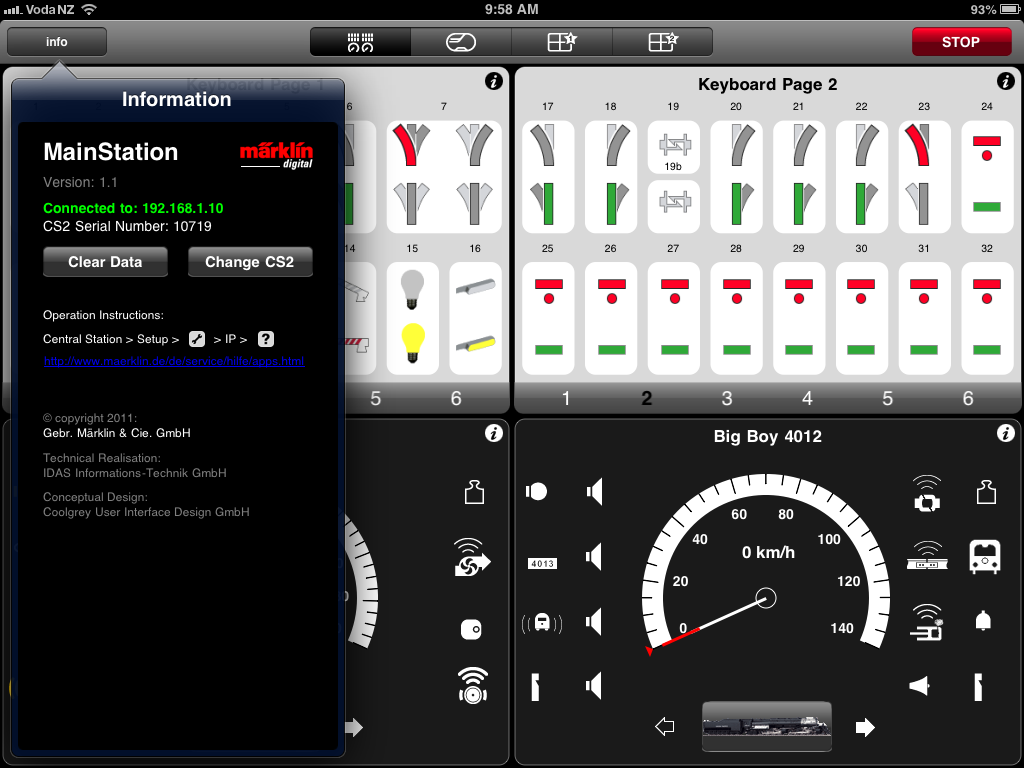Activate the cab radio sound function

542,622
